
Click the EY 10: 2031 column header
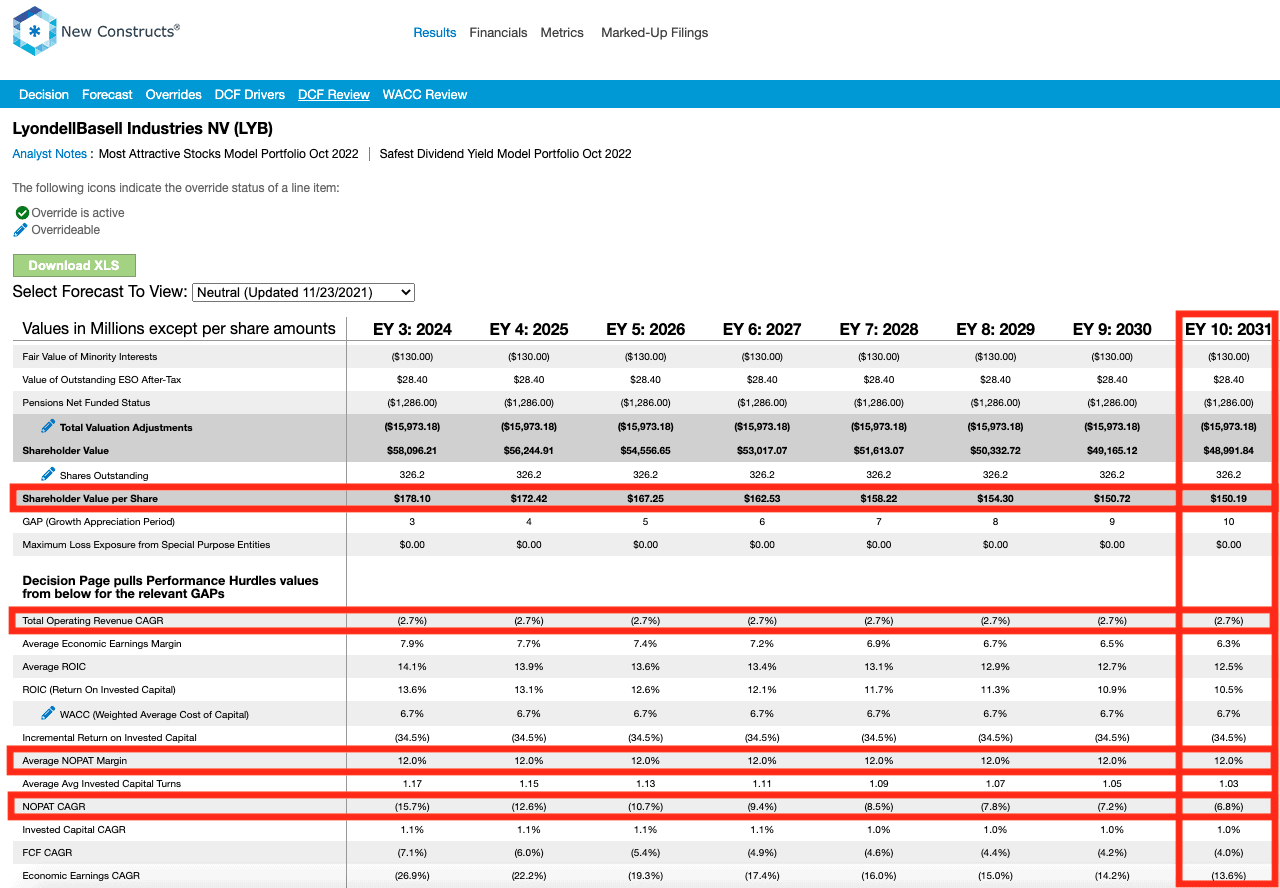(1228, 329)
